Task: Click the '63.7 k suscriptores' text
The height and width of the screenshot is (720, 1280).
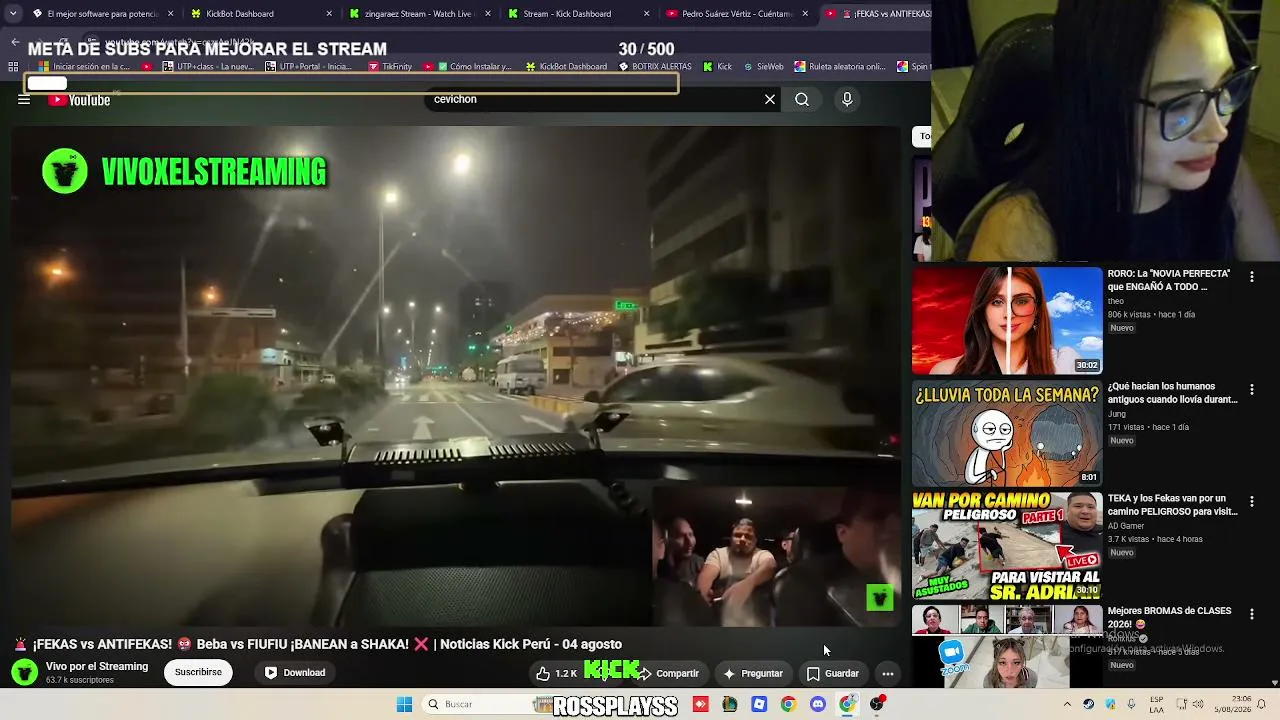Action: click(x=80, y=681)
